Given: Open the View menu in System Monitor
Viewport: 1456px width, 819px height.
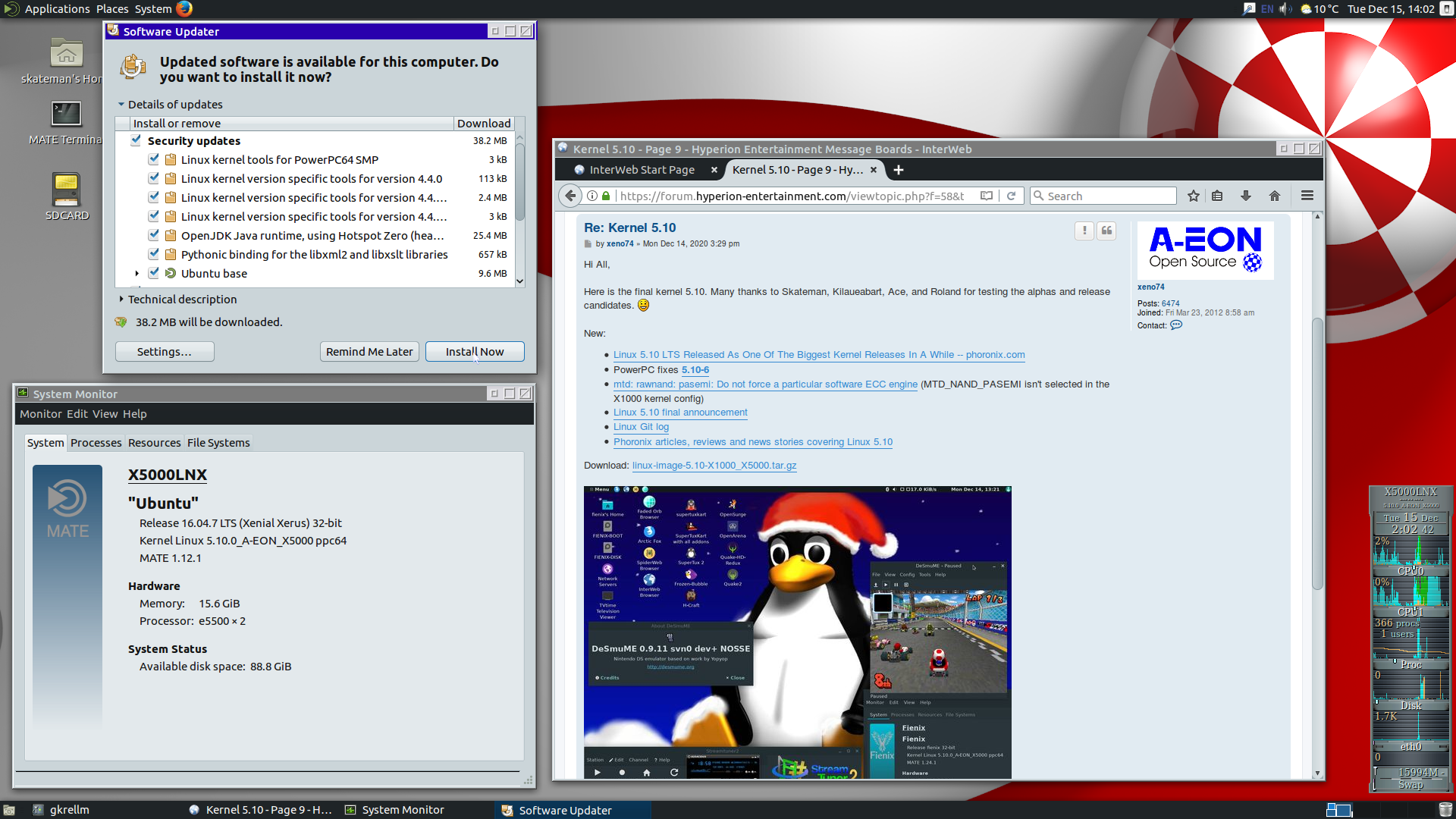Looking at the screenshot, I should click(x=105, y=414).
